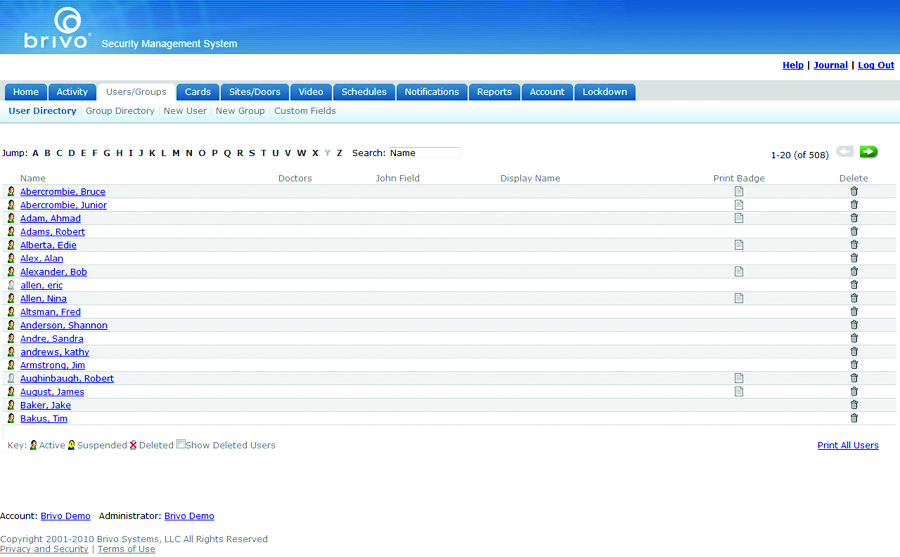
Task: Open Custom Fields submenu item
Action: 305,111
